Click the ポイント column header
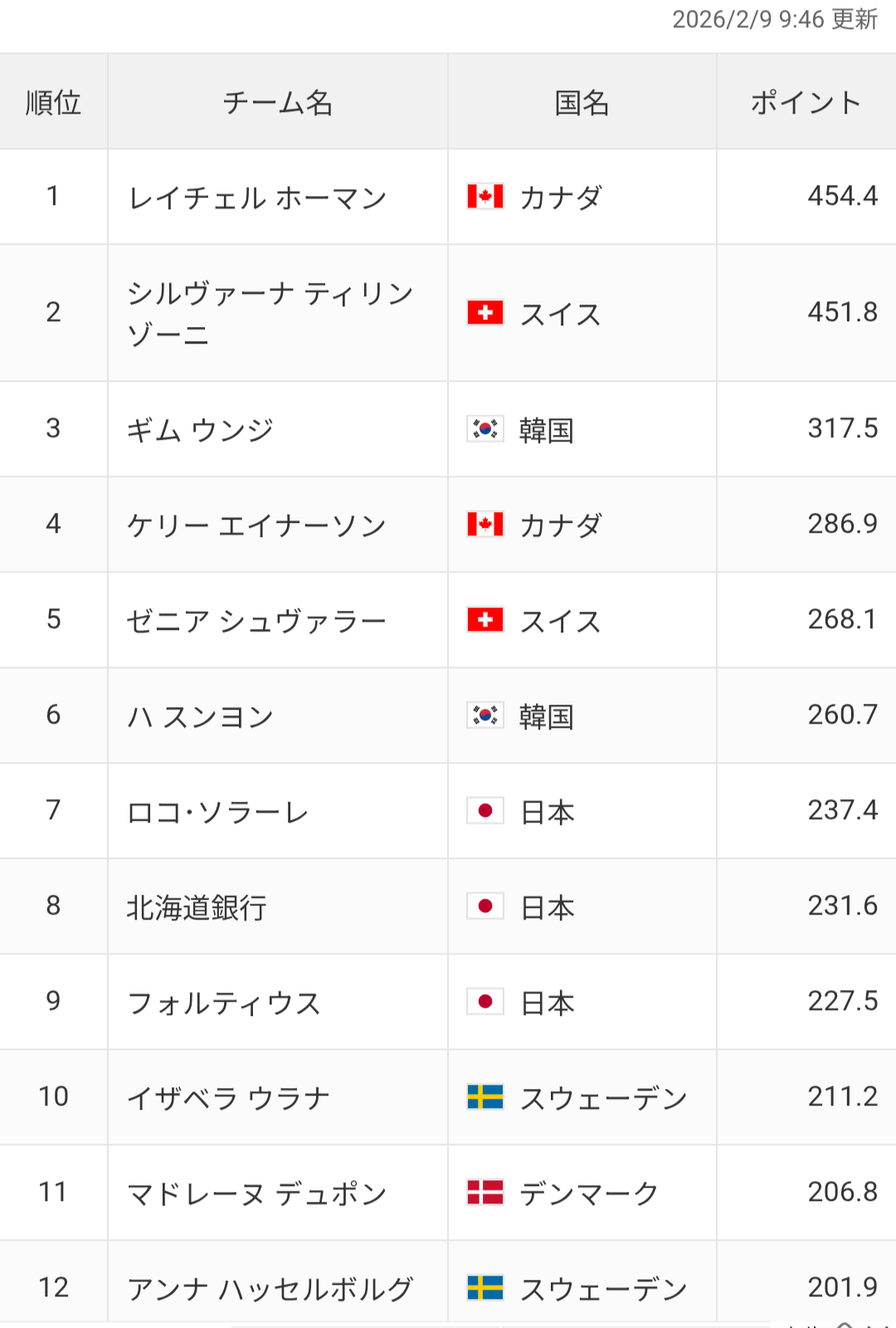The width and height of the screenshot is (896, 1328). [x=806, y=103]
